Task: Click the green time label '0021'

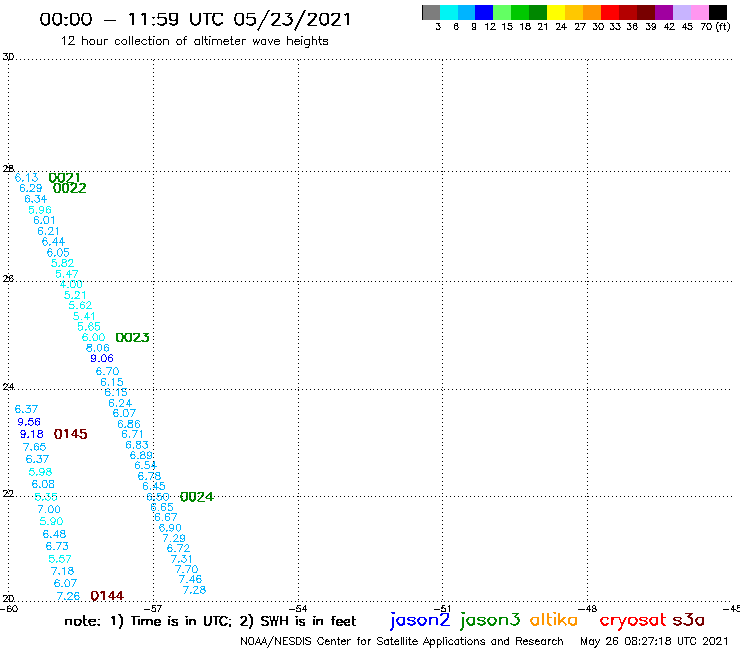Action: click(x=65, y=178)
